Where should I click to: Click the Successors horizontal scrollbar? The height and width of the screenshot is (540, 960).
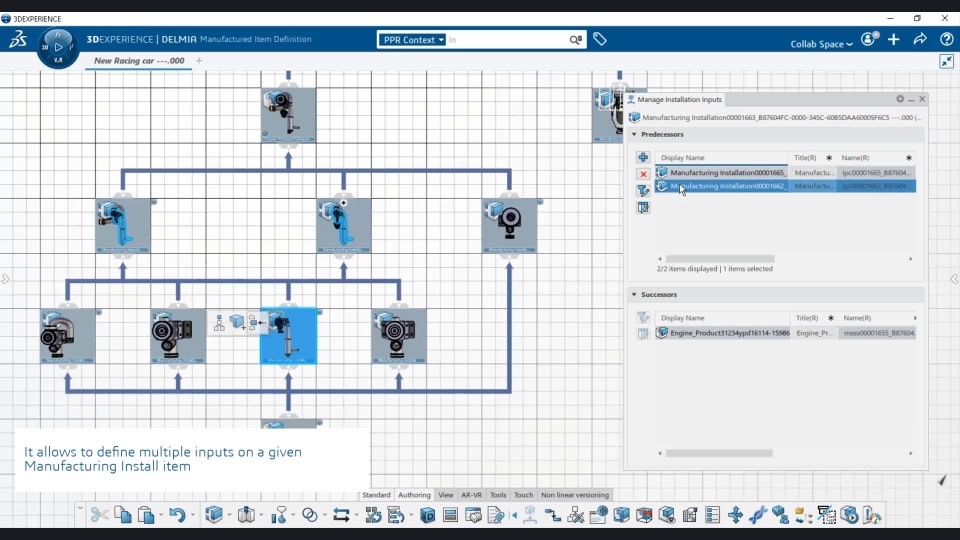[x=719, y=454]
